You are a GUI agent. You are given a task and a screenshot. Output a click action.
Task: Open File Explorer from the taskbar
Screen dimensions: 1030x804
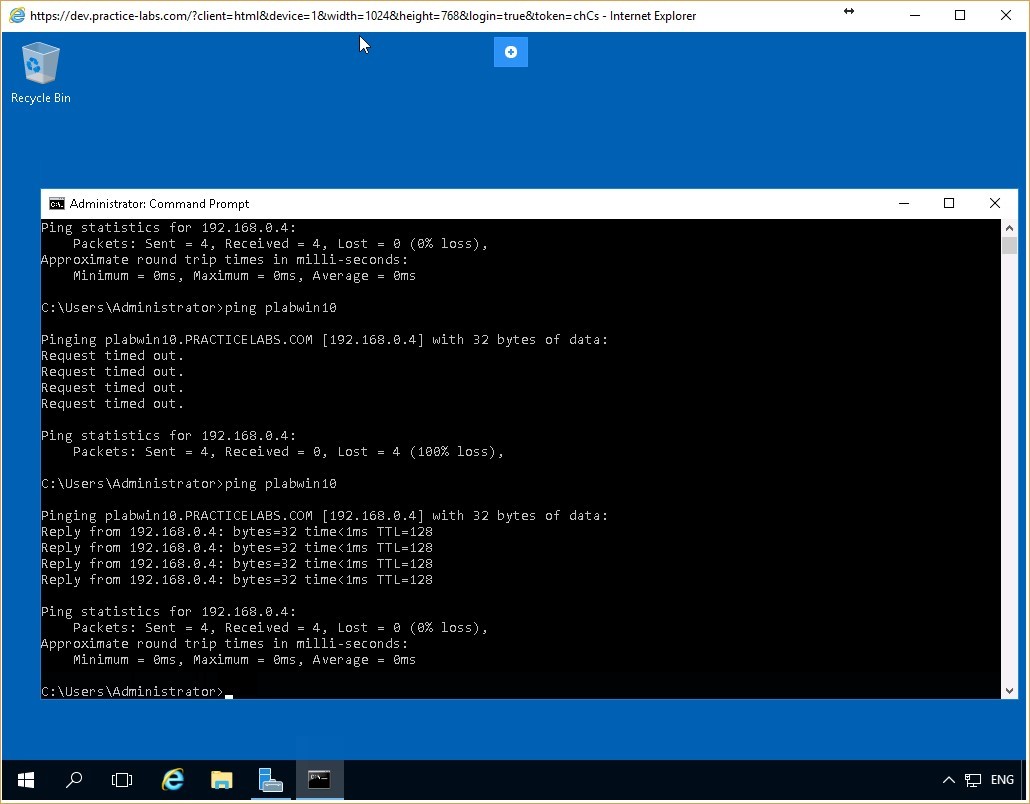tap(221, 779)
